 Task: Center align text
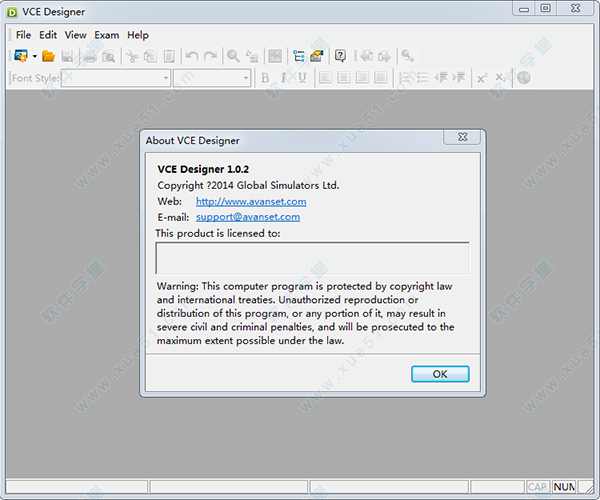click(344, 78)
